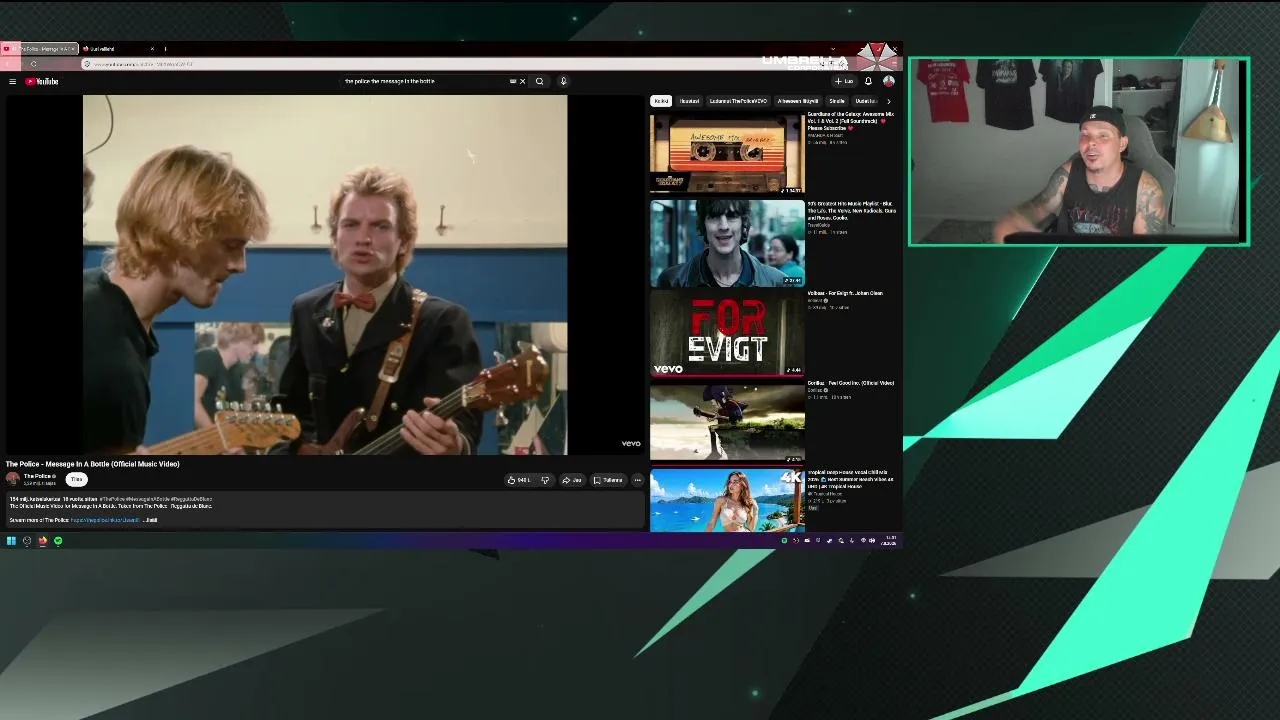Open Gorillaz - Feel Good Inc. title
This screenshot has width=1280, height=720.
(851, 383)
